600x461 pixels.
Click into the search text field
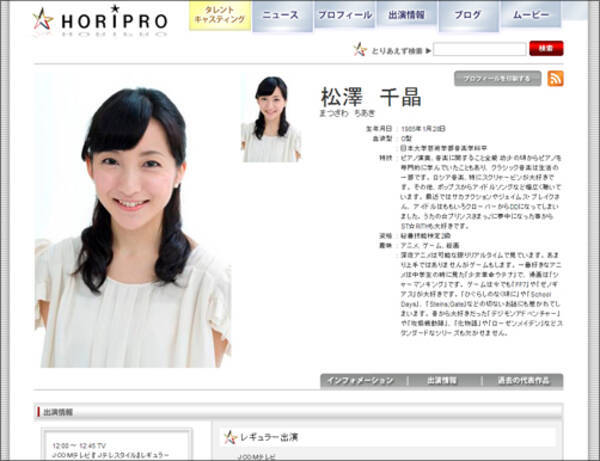(479, 49)
